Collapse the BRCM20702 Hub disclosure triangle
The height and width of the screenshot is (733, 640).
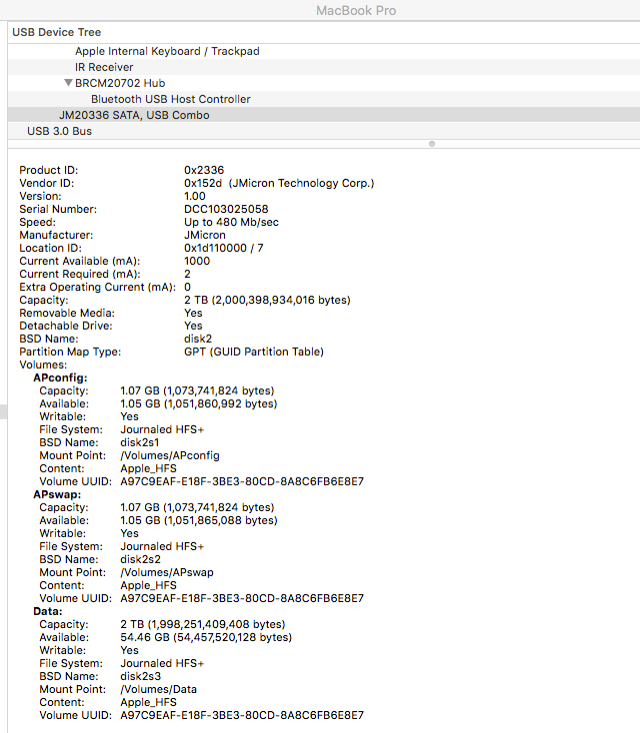point(68,83)
